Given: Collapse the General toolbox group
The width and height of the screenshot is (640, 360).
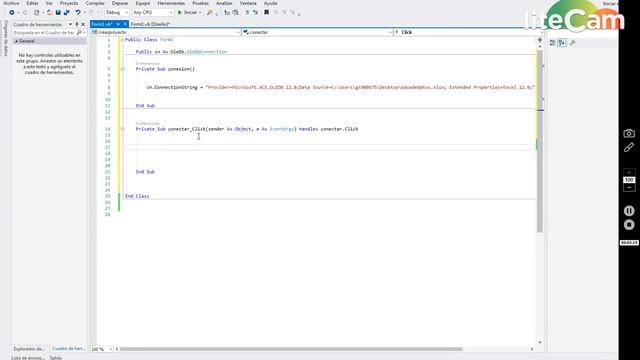Looking at the screenshot, I should [16, 41].
